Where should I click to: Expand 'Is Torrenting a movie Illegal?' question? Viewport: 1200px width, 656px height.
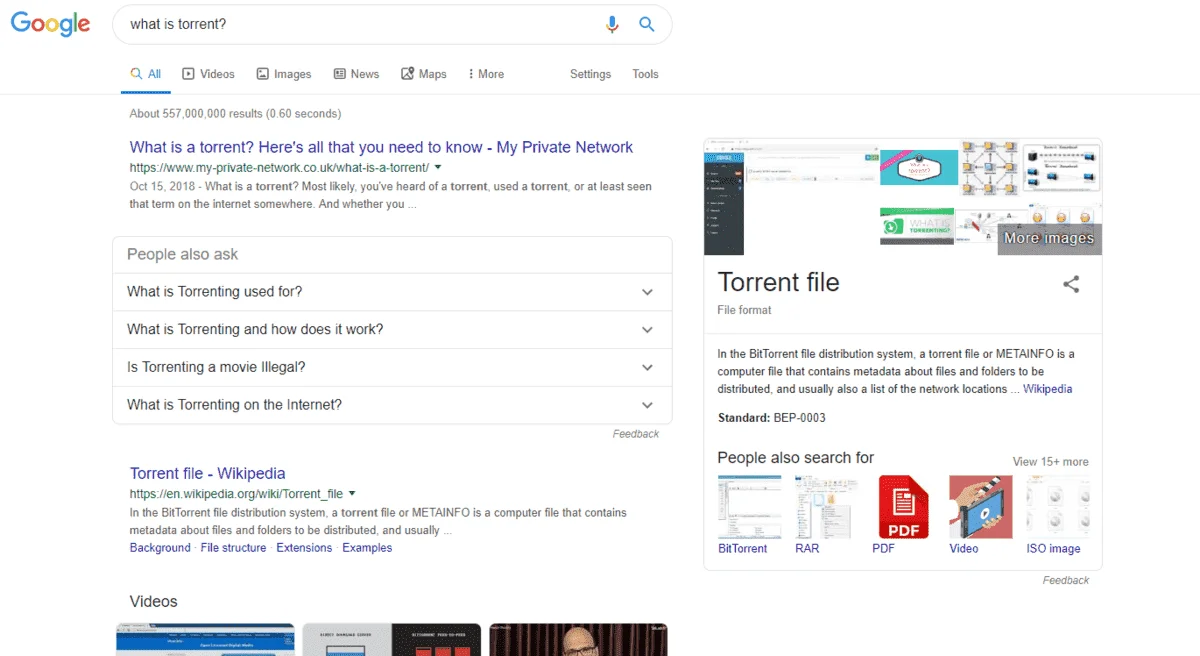click(392, 367)
